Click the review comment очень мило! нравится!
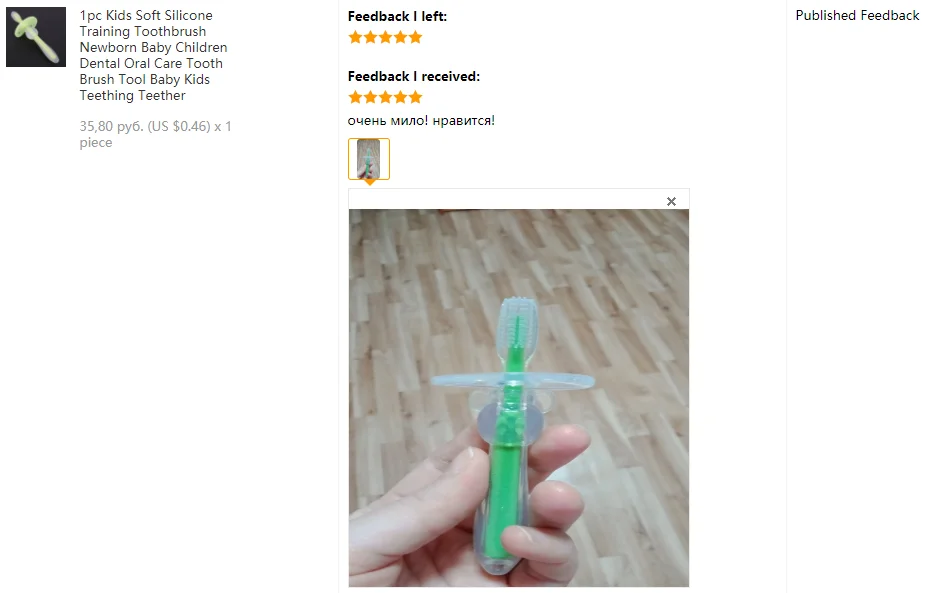The image size is (932, 593). 421,121
